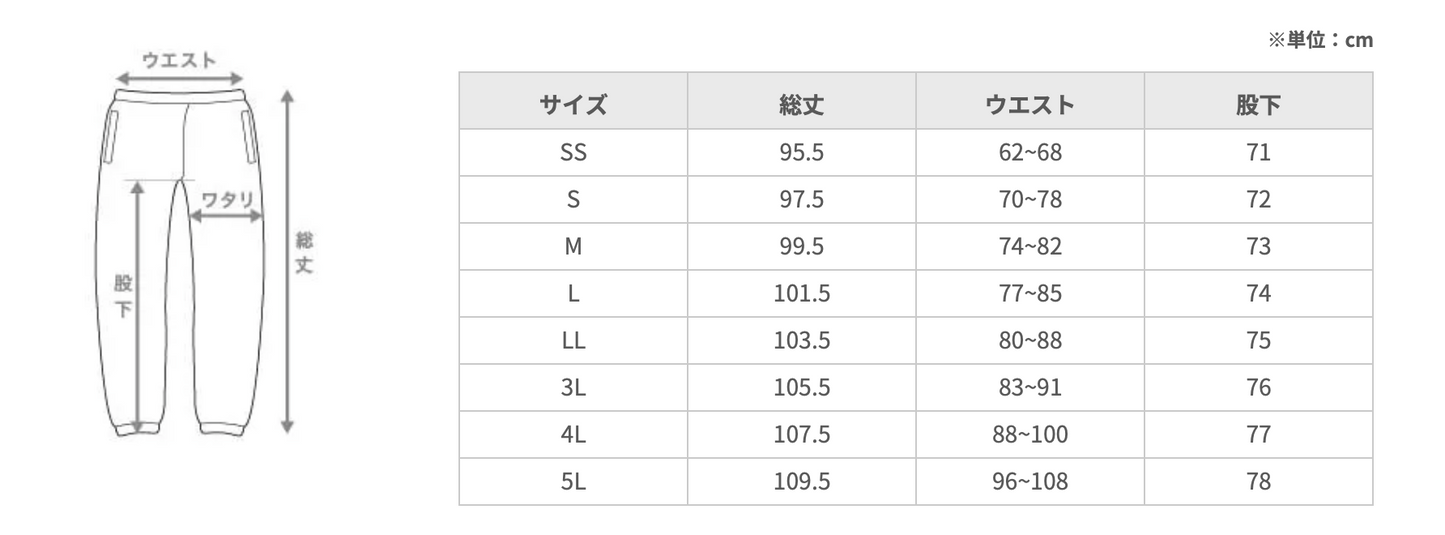Click the ワタリ thigh-width arrow in diagram

tap(227, 214)
